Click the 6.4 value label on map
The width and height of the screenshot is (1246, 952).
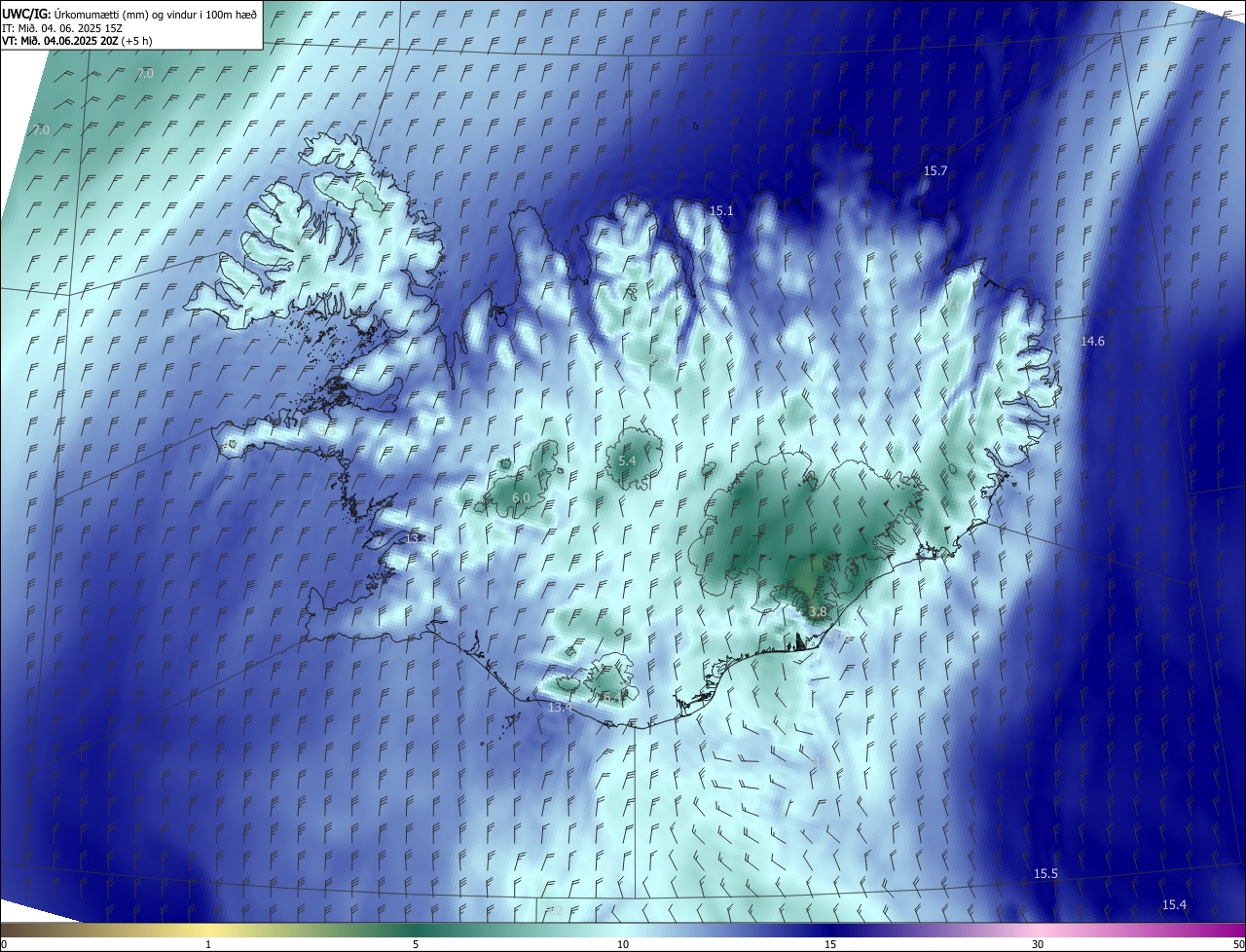[611, 697]
